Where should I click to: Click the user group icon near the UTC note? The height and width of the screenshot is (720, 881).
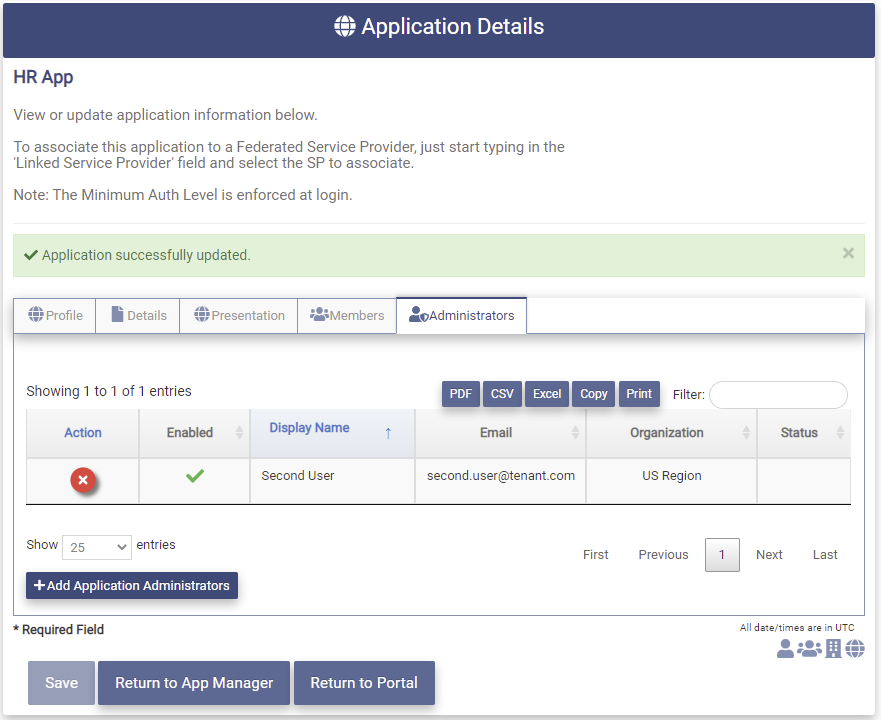click(x=809, y=649)
